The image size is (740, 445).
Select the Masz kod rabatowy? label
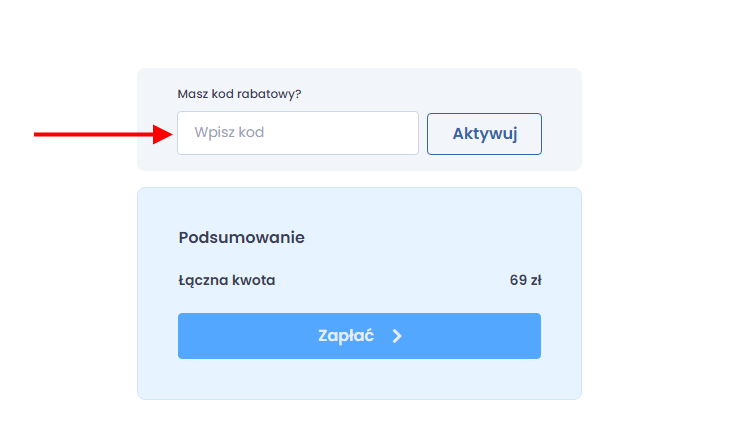[x=239, y=94]
